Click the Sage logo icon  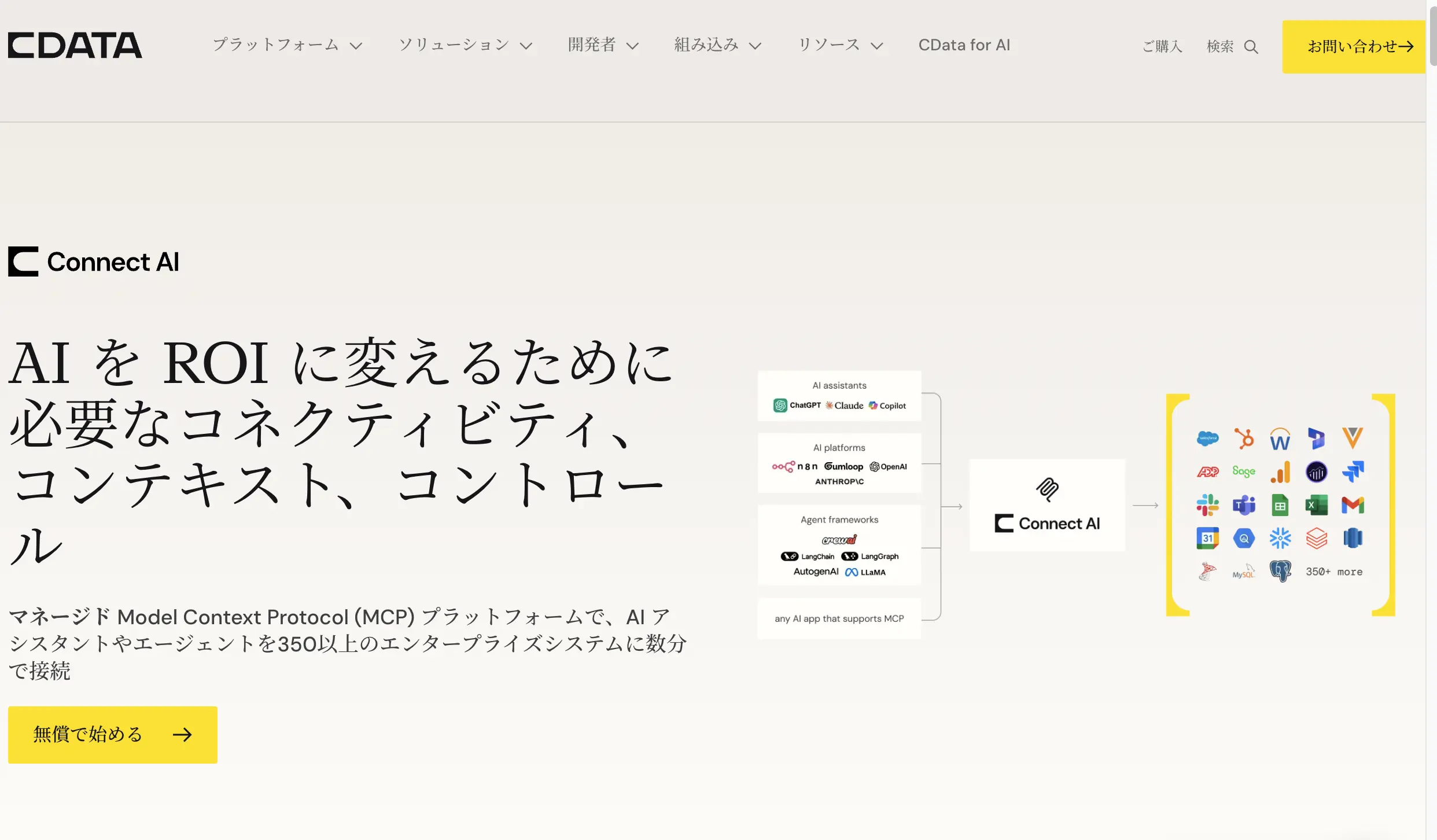click(1244, 471)
